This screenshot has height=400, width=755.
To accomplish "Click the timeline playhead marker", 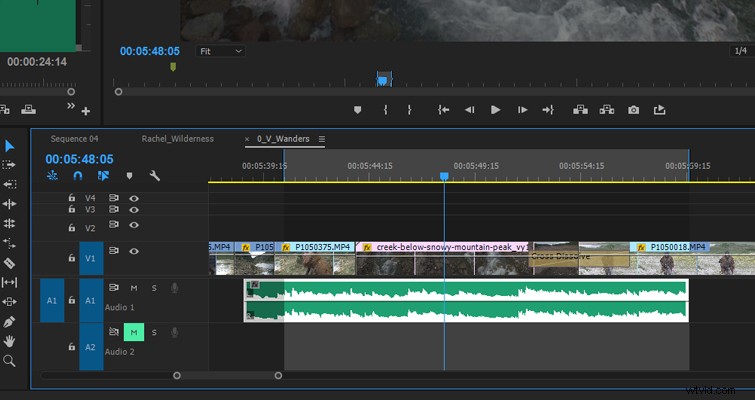I will (x=444, y=177).
